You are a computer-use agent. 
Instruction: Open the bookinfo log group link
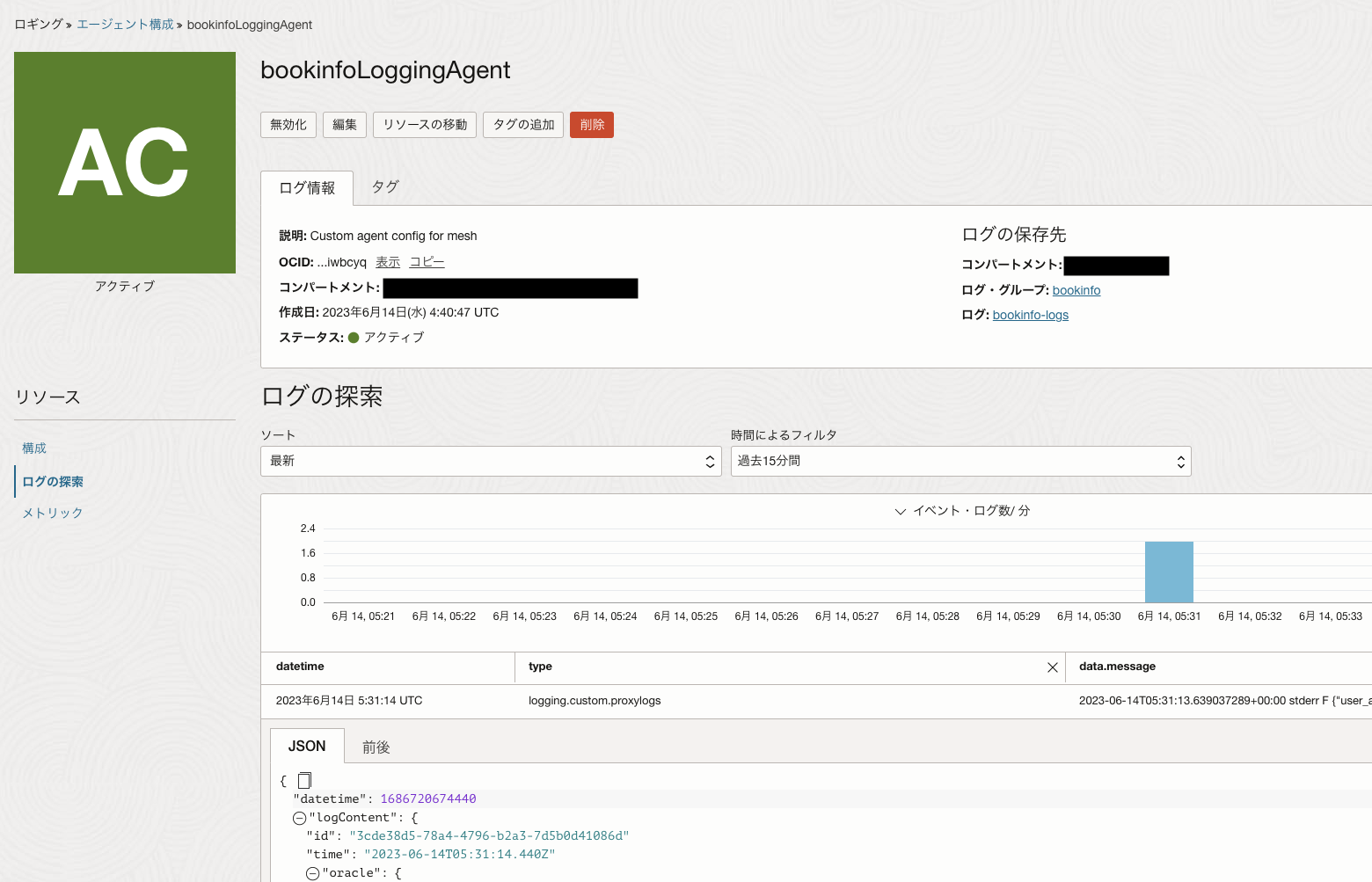pyautogui.click(x=1076, y=289)
